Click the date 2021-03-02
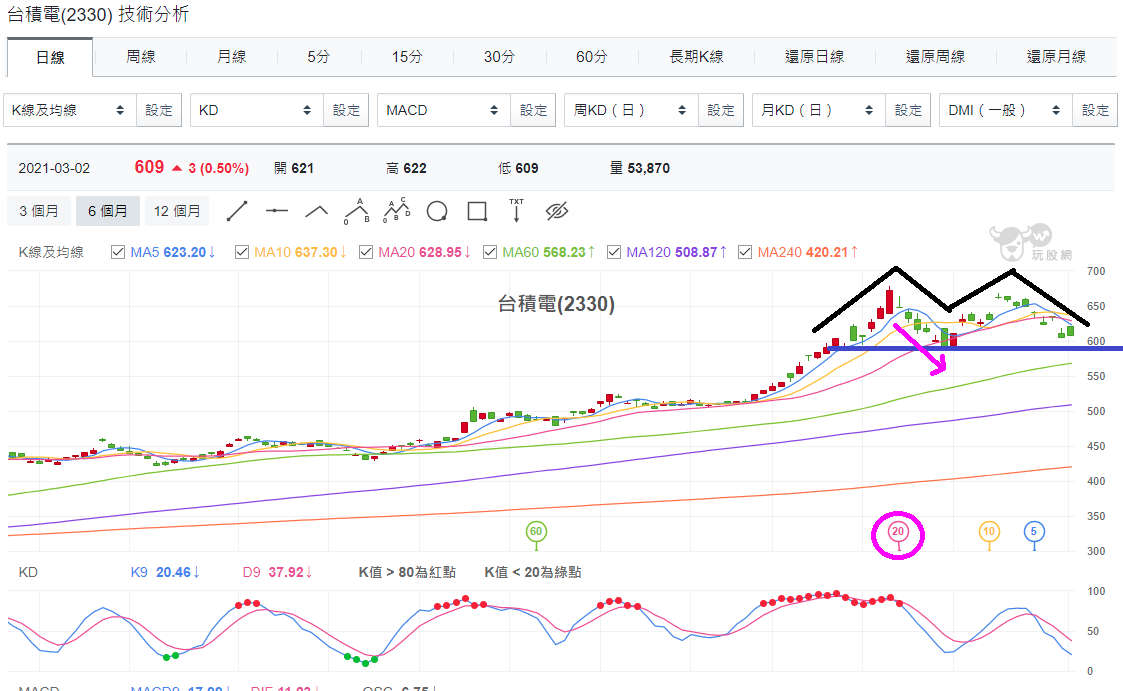 54,168
